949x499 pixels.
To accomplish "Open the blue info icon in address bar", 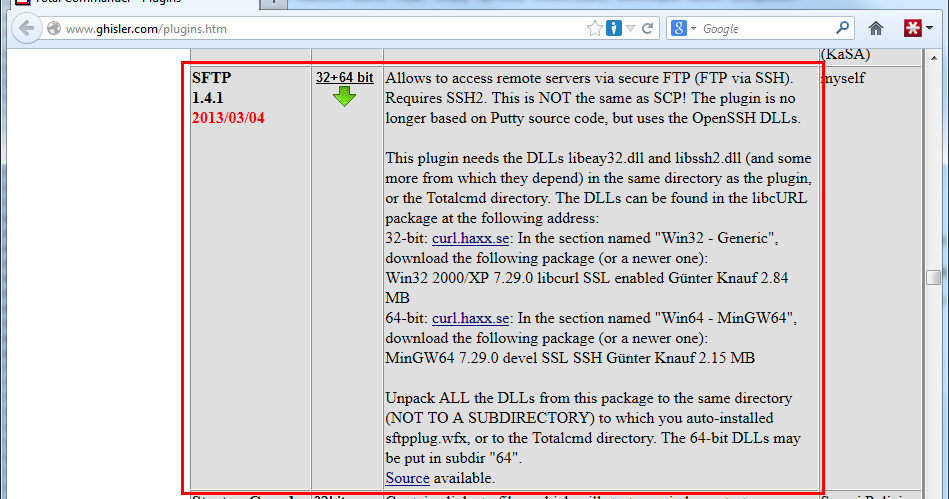I will (x=614, y=28).
